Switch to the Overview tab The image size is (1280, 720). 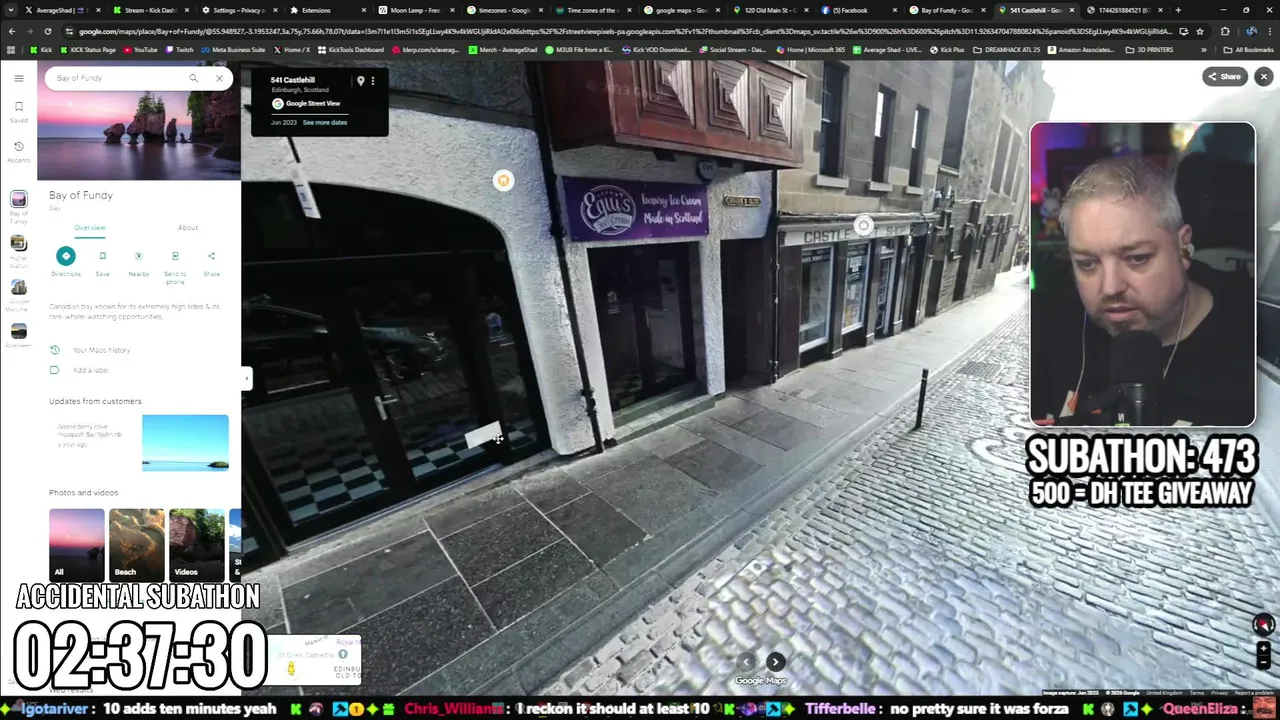click(x=89, y=228)
